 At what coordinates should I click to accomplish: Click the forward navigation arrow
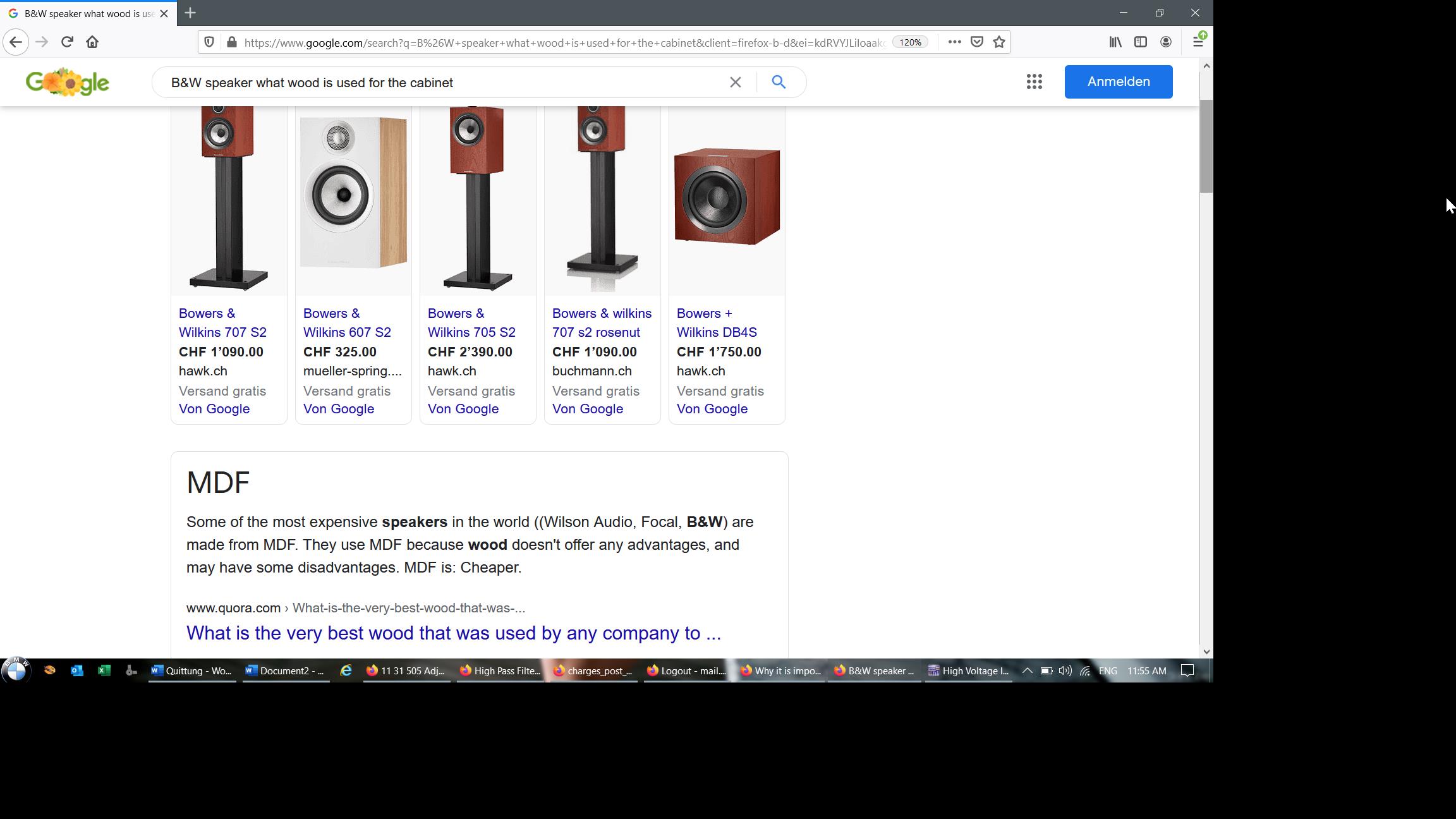pyautogui.click(x=42, y=42)
